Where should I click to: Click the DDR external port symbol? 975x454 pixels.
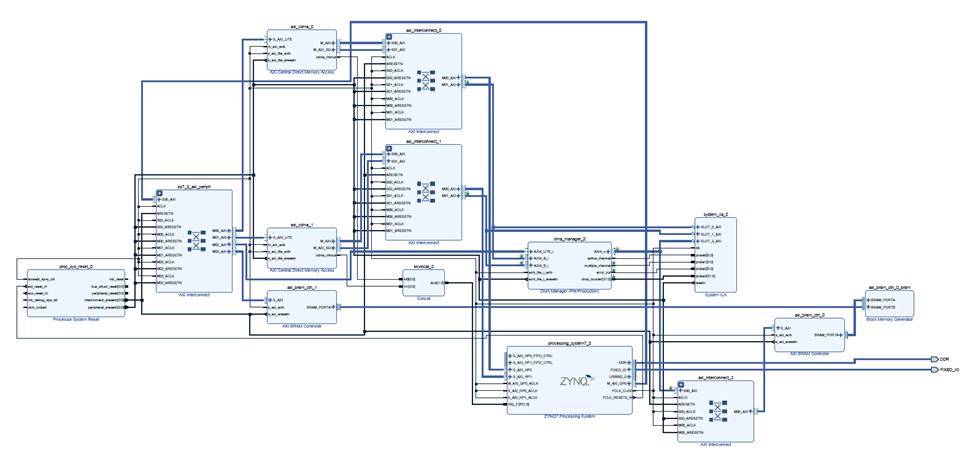click(x=932, y=358)
